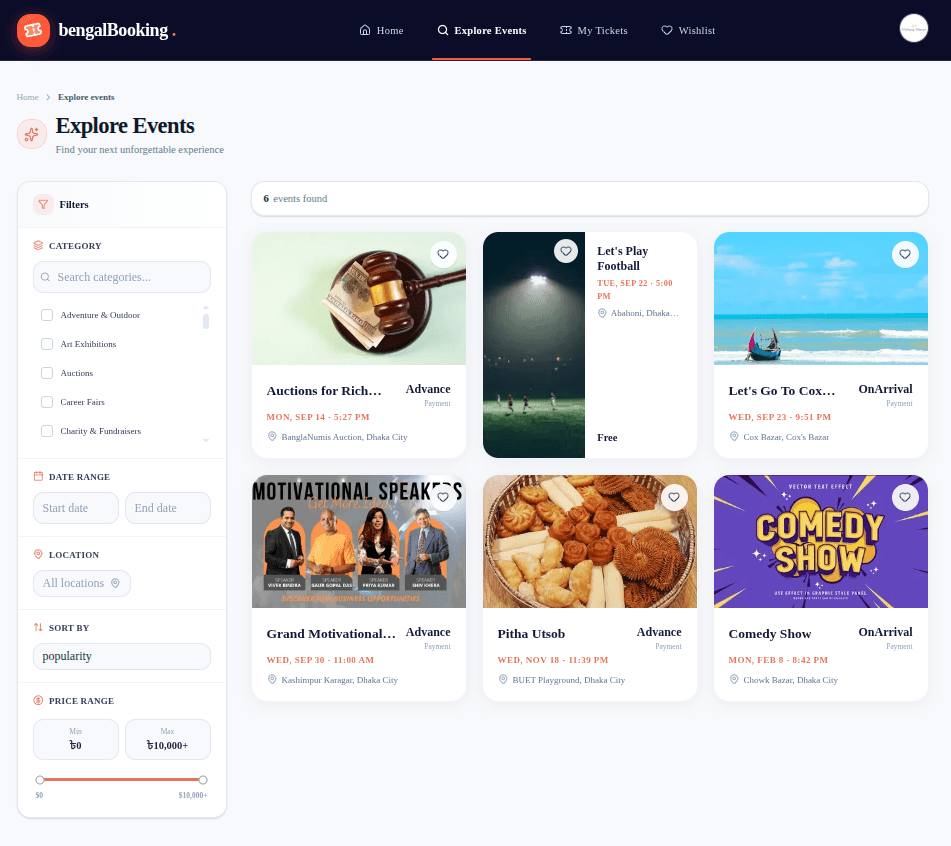Click the Category stack icon
951x846 pixels.
coord(38,246)
